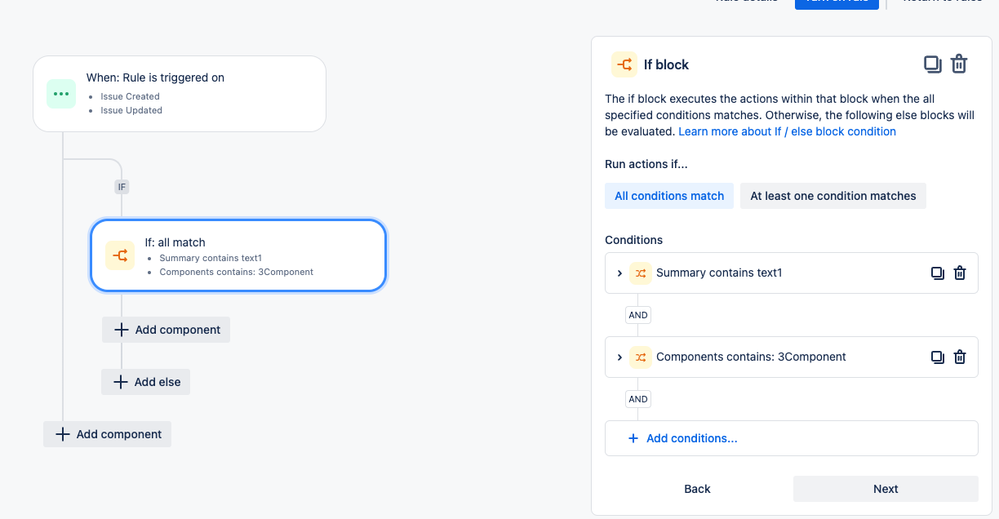999x519 pixels.
Task: Click the Next button
Action: point(886,489)
